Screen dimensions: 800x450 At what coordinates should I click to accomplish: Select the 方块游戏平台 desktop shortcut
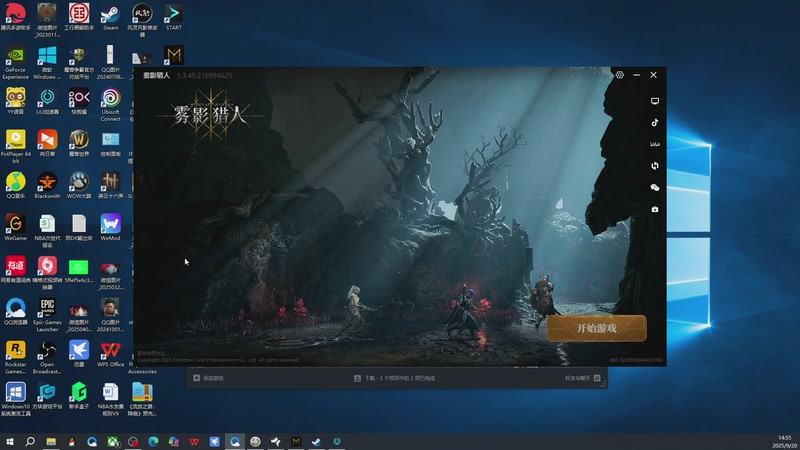[x=47, y=396]
